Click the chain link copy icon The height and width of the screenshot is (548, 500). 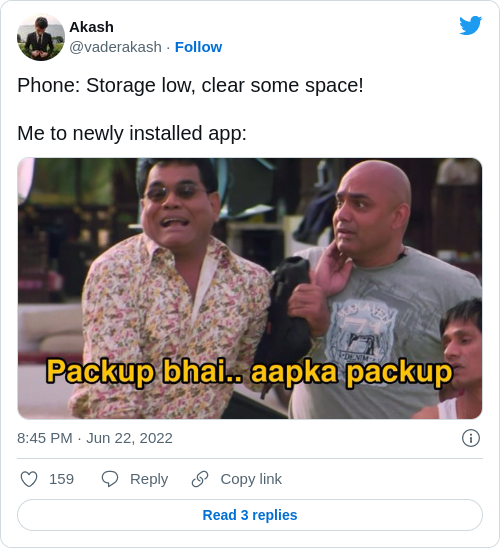(x=200, y=479)
